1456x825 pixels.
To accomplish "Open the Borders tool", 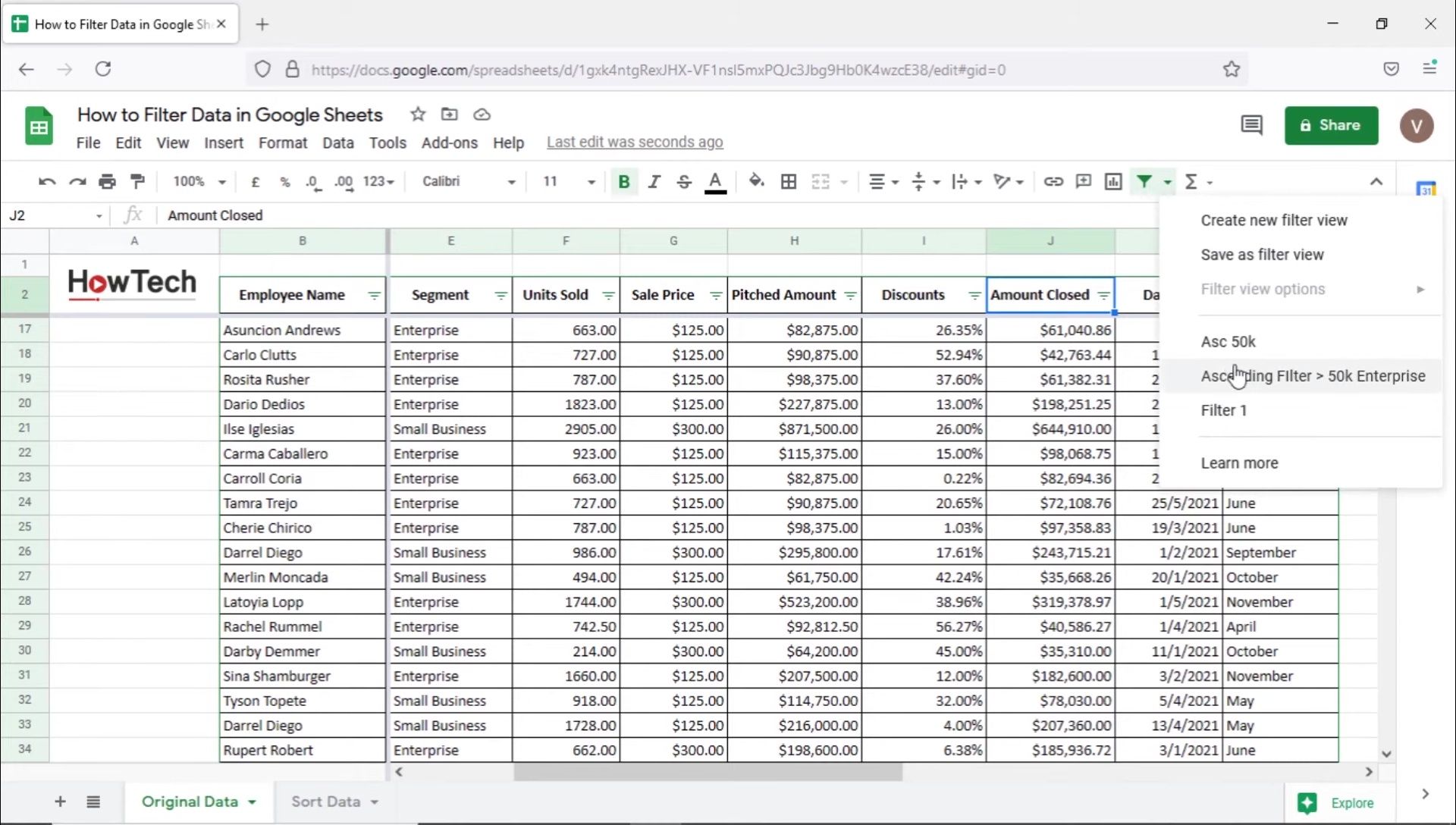I will pos(789,182).
